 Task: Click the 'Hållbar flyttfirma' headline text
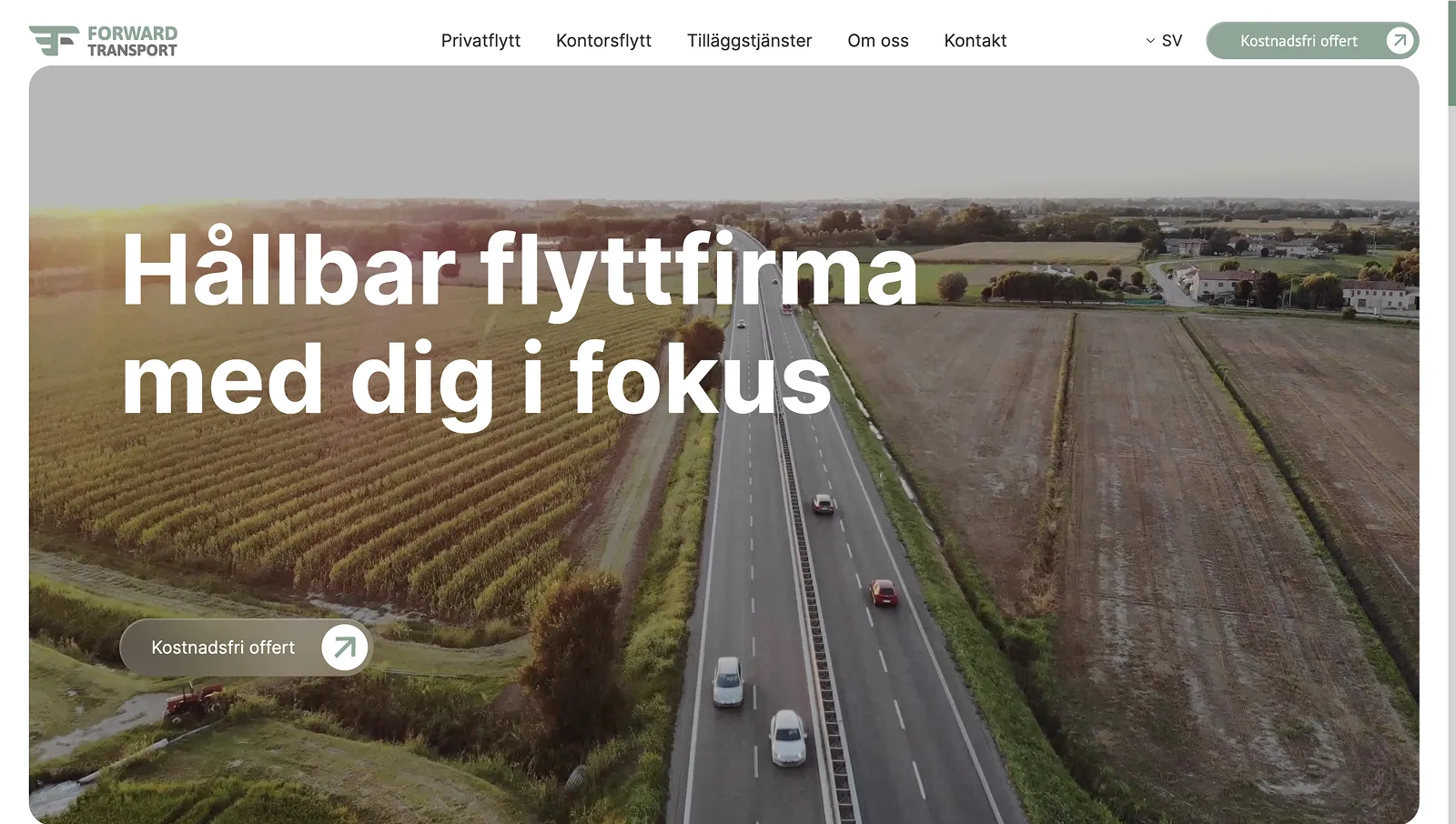click(520, 270)
